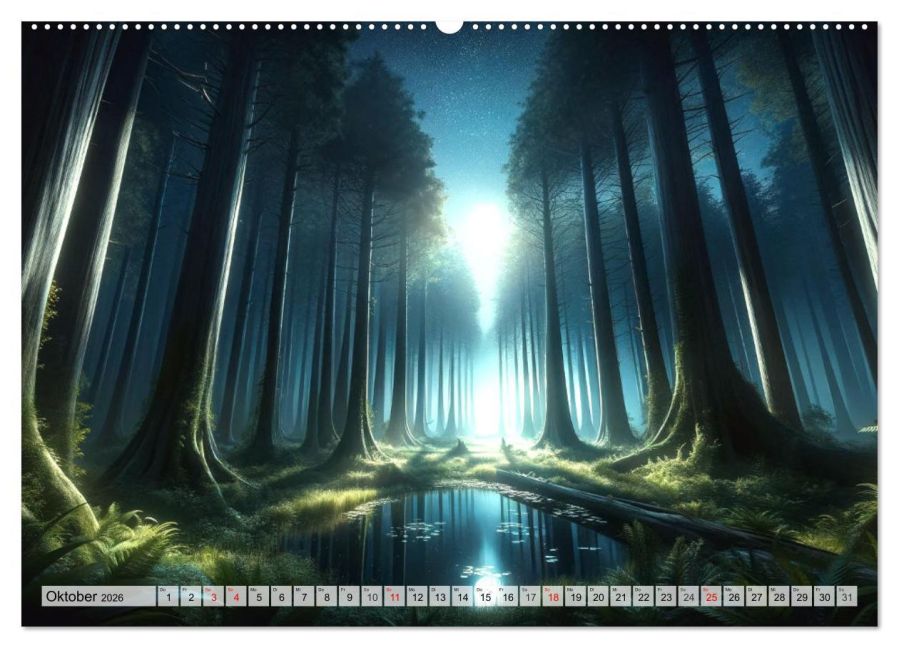The width and height of the screenshot is (899, 648).
Task: Choose the grey Saturday date 17
Action: click(530, 596)
